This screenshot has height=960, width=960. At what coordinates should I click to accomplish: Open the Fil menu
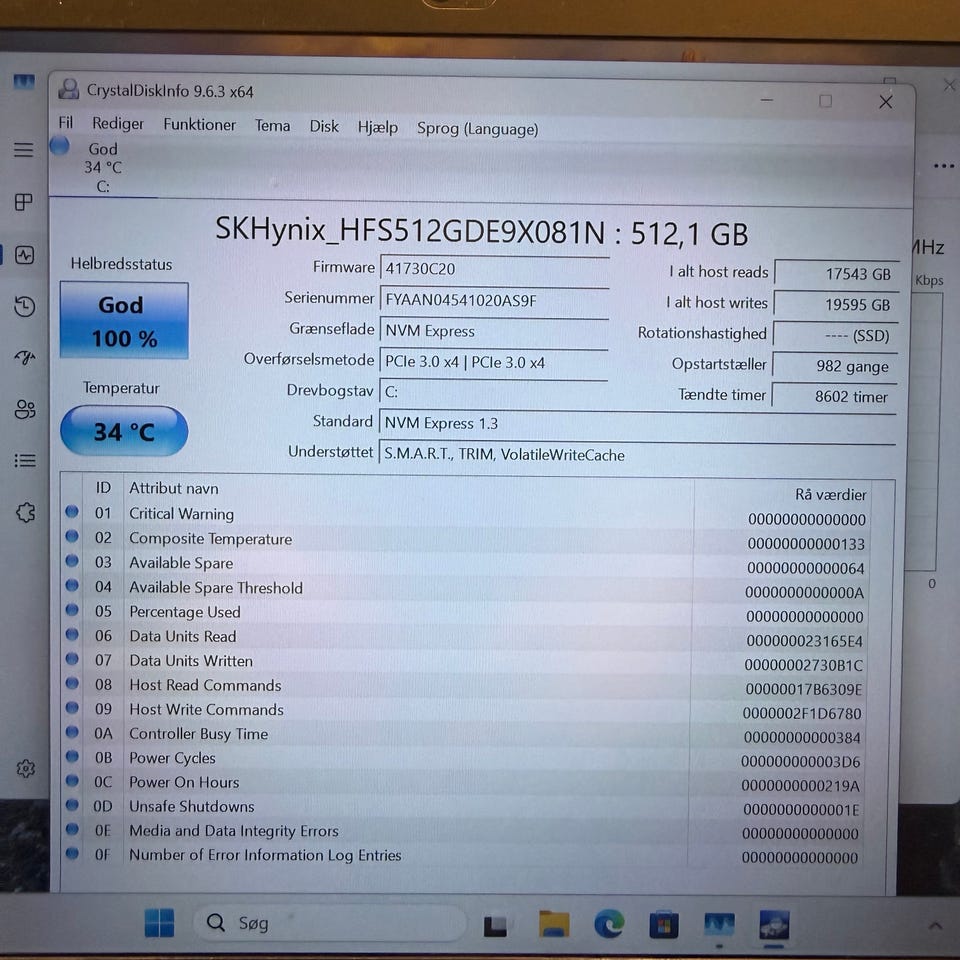(x=66, y=123)
